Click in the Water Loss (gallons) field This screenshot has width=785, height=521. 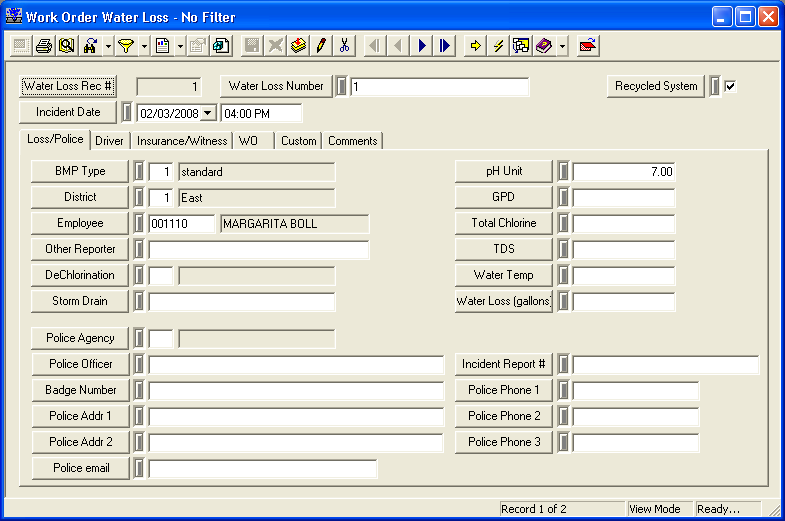(624, 302)
